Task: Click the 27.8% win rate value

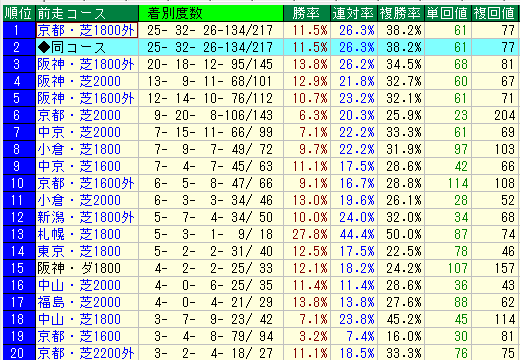Action: 310,234
